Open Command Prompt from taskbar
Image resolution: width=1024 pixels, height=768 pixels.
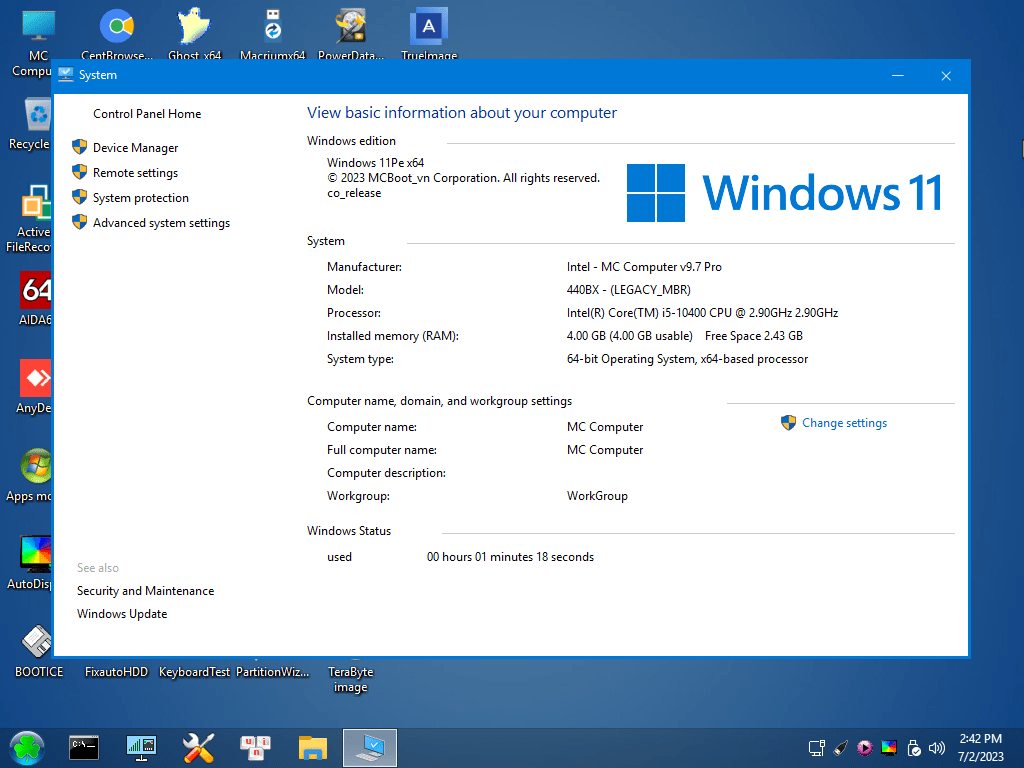point(84,748)
